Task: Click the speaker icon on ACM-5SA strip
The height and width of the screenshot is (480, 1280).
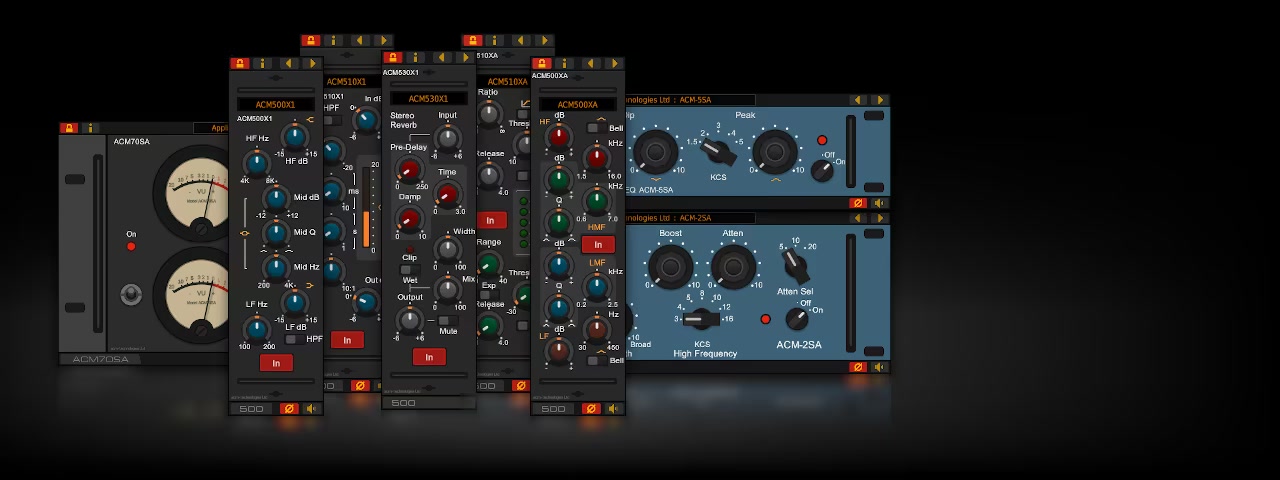Action: (x=879, y=203)
